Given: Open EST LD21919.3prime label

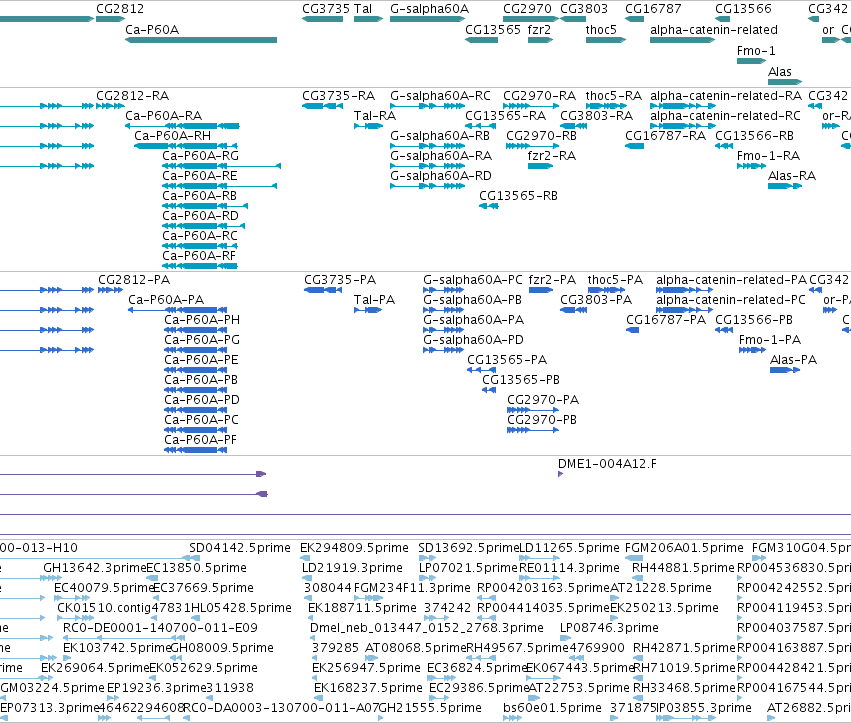Looking at the screenshot, I should [352, 568].
